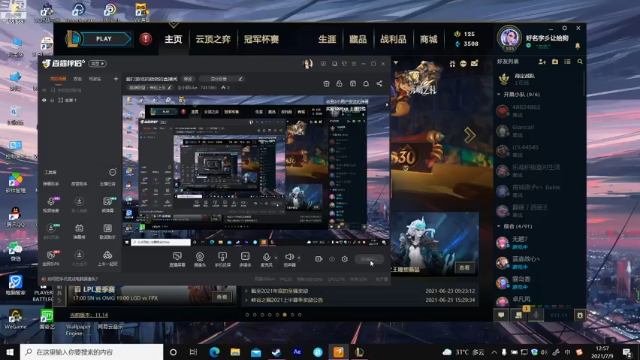Click the start streaming button
Screen dimensions: 640x360
pos(369,259)
